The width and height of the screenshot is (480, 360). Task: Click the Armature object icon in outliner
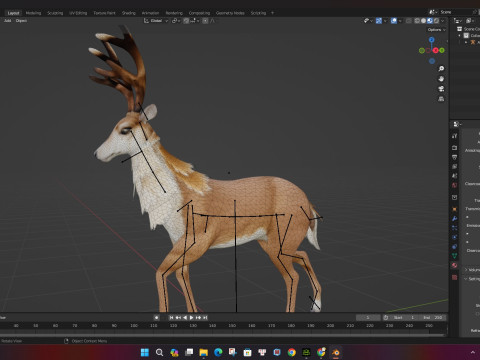point(473,42)
